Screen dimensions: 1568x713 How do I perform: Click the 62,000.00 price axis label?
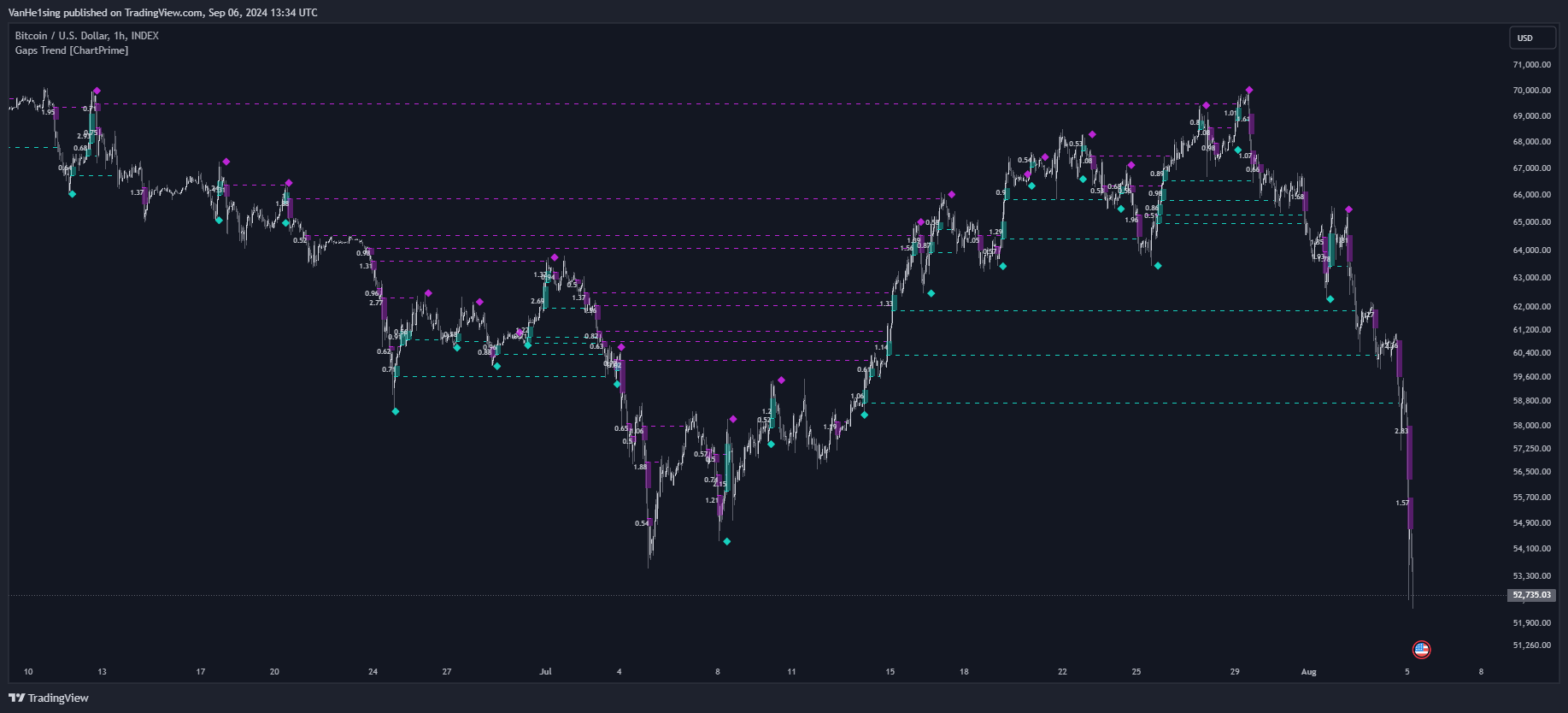click(x=1531, y=307)
